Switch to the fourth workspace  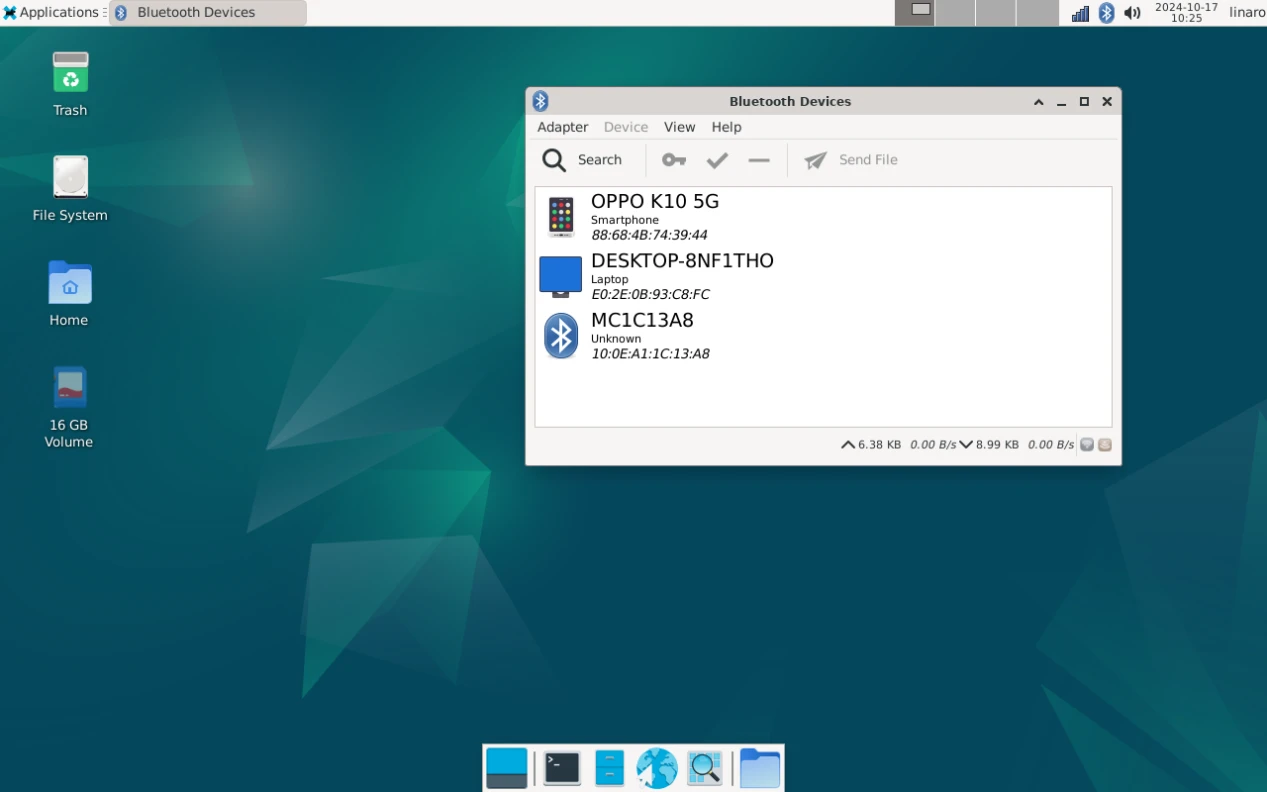point(1038,12)
